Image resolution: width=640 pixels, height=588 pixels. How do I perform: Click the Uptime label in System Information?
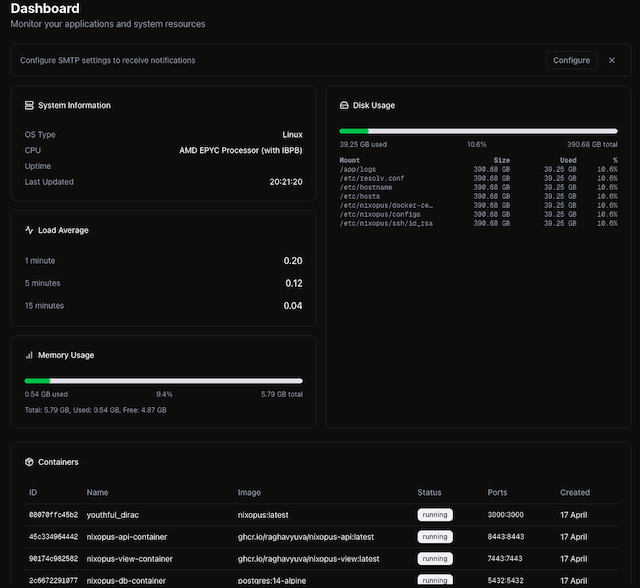38,166
